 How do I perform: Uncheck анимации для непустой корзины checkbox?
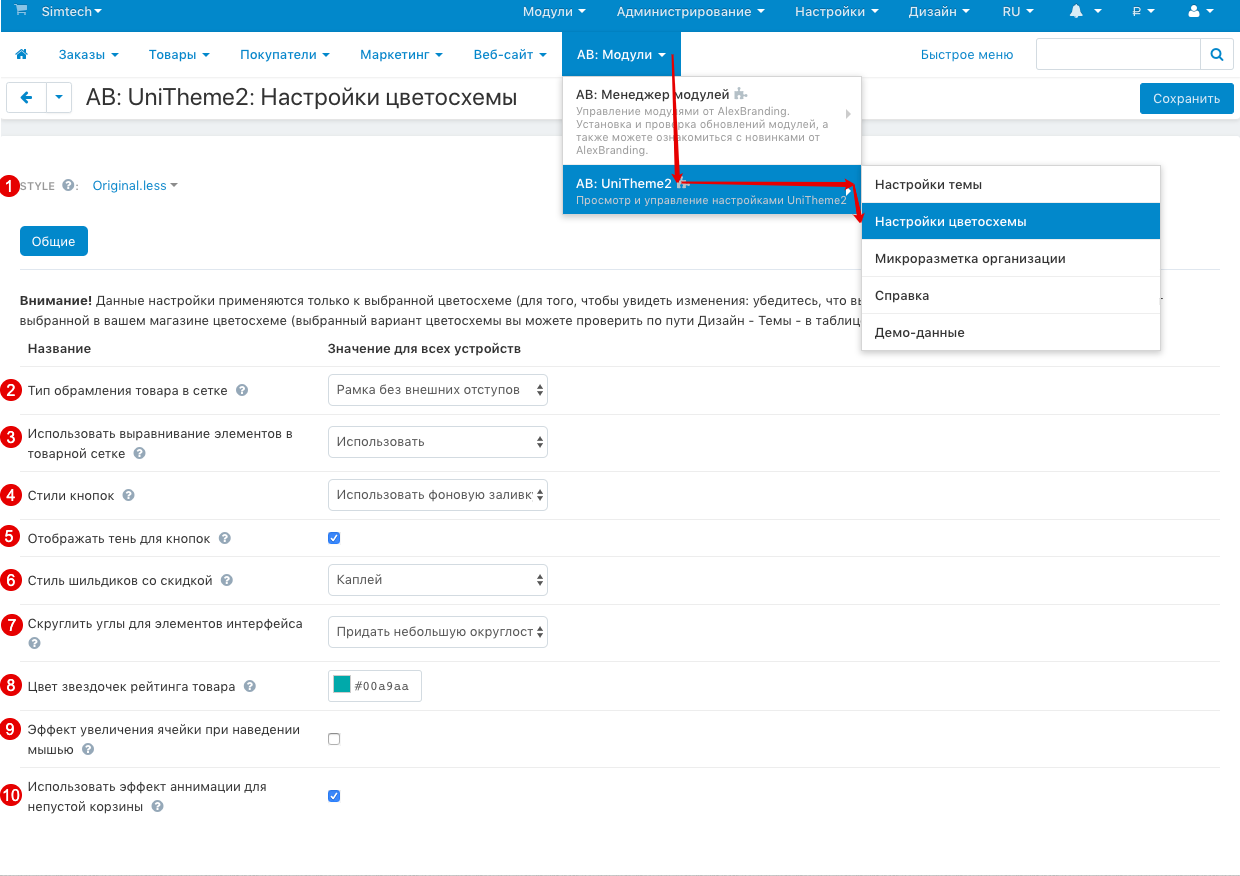pyautogui.click(x=334, y=796)
